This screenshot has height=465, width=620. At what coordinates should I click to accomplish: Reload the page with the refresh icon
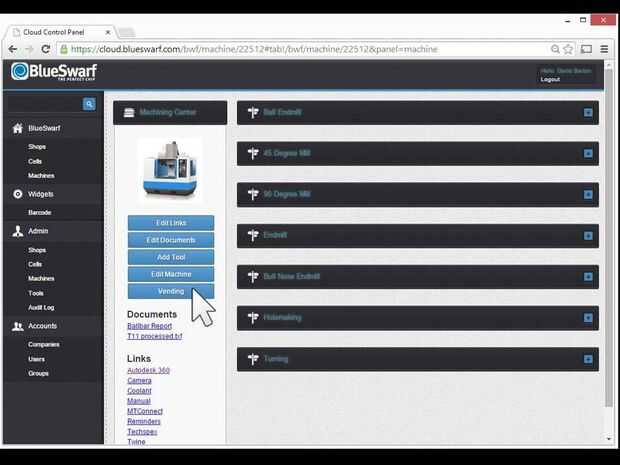tap(46, 49)
